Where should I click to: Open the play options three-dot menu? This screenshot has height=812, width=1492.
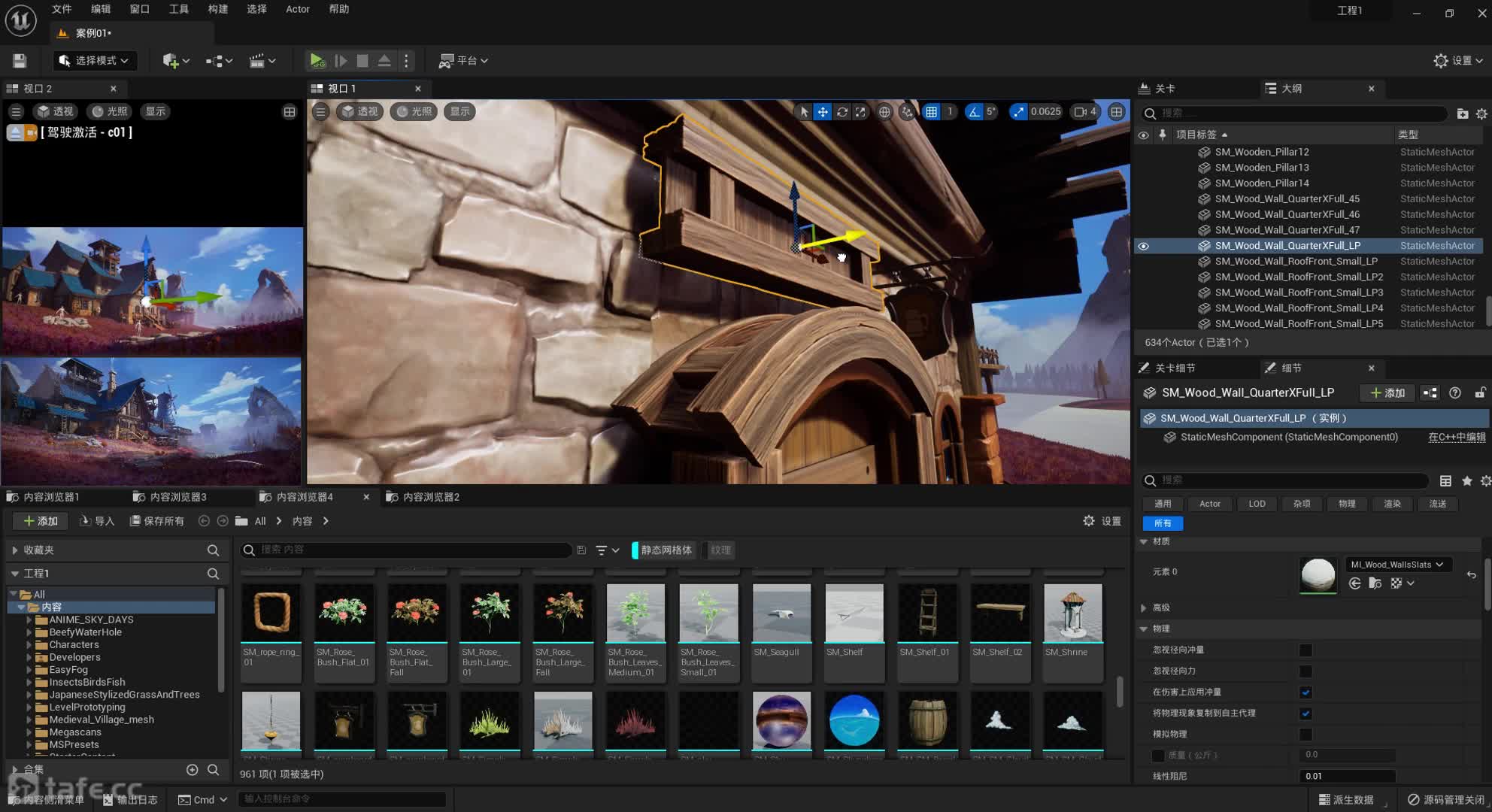click(x=406, y=61)
